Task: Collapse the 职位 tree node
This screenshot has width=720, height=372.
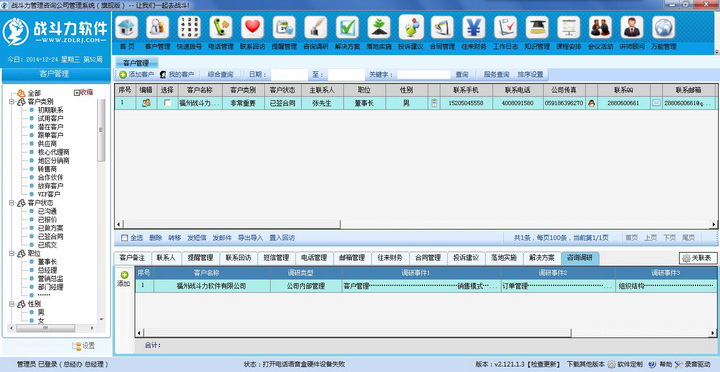Action: (11, 253)
